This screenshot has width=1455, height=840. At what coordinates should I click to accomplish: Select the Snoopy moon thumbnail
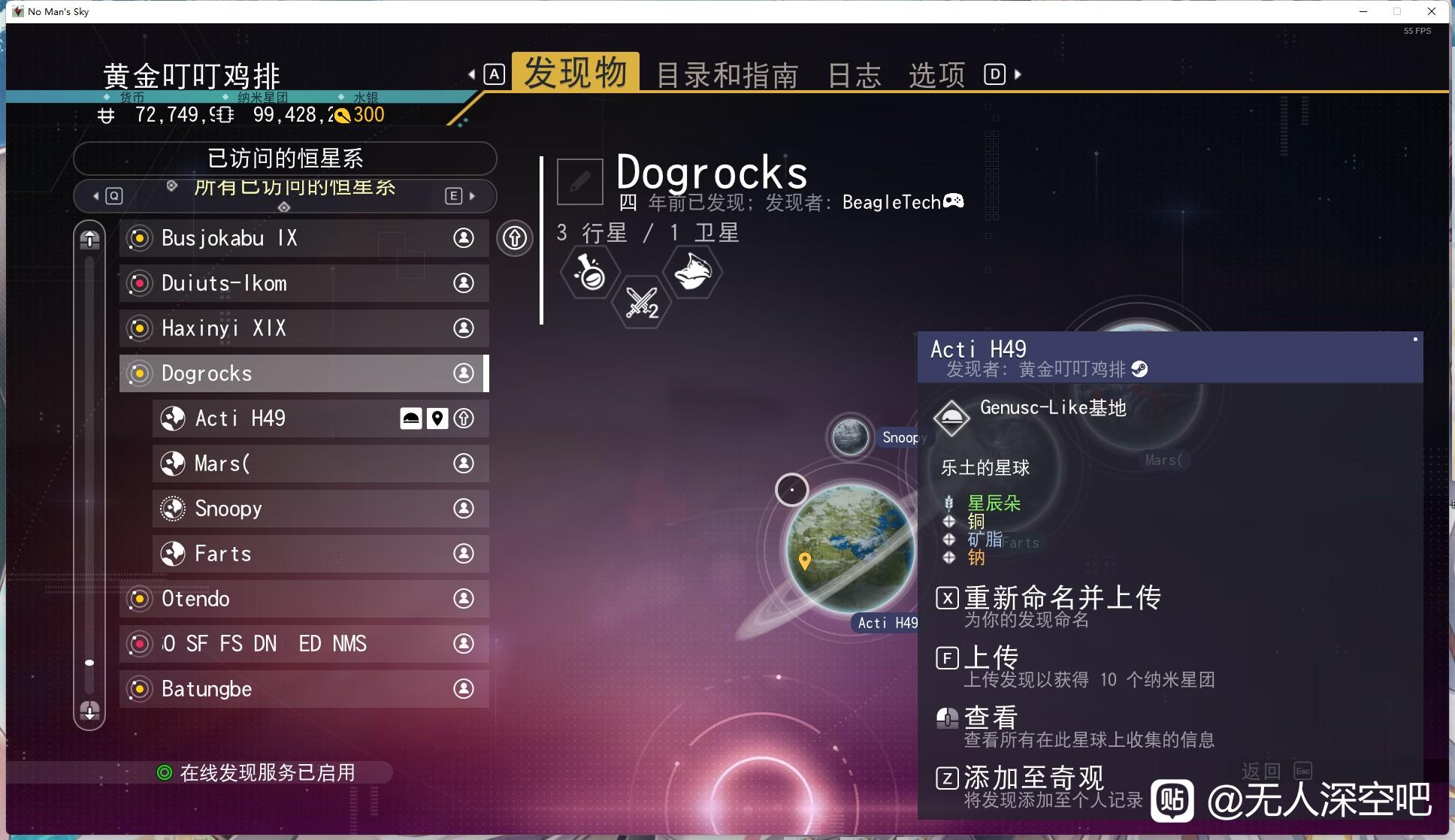coord(850,437)
